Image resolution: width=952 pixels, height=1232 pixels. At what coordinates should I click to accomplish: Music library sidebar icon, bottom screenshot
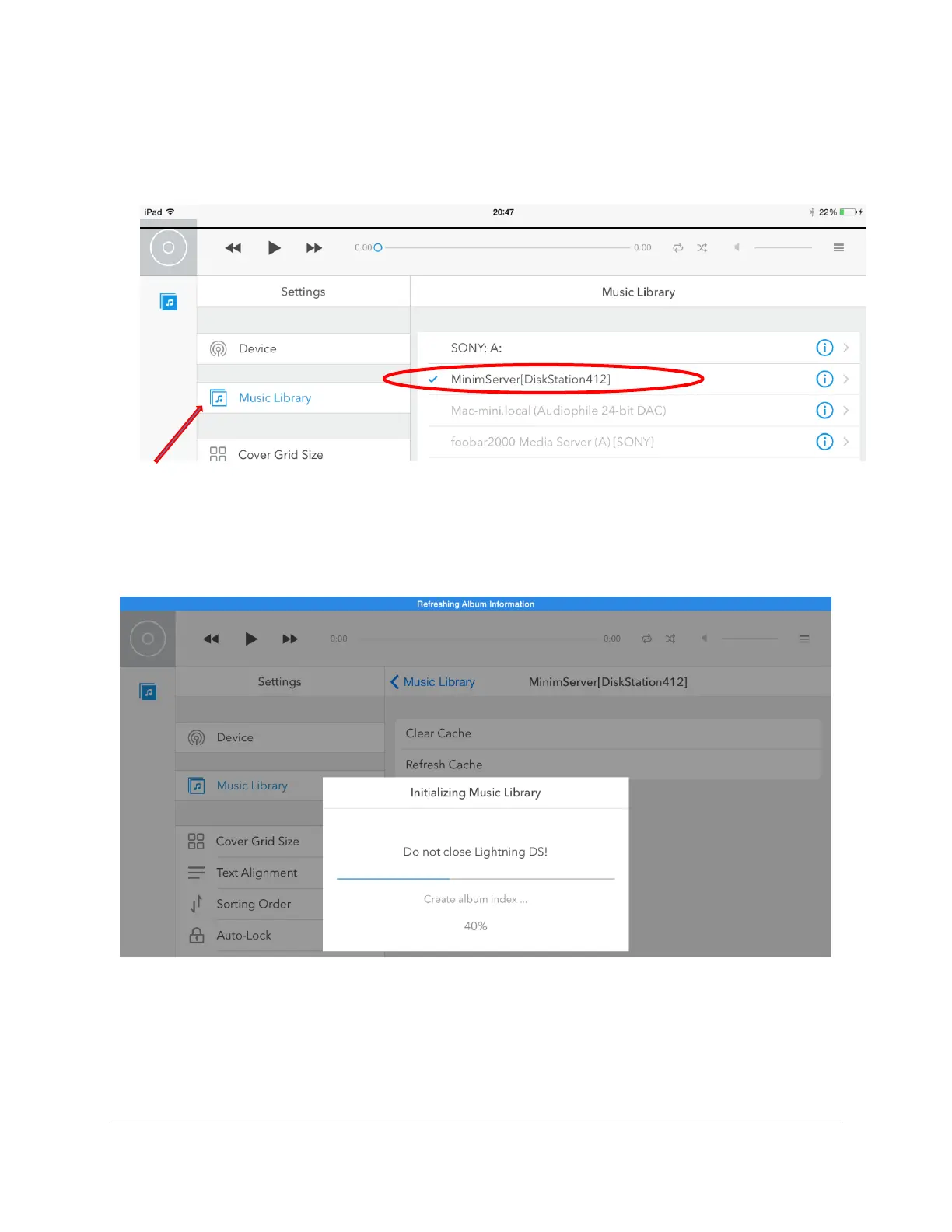point(148,691)
